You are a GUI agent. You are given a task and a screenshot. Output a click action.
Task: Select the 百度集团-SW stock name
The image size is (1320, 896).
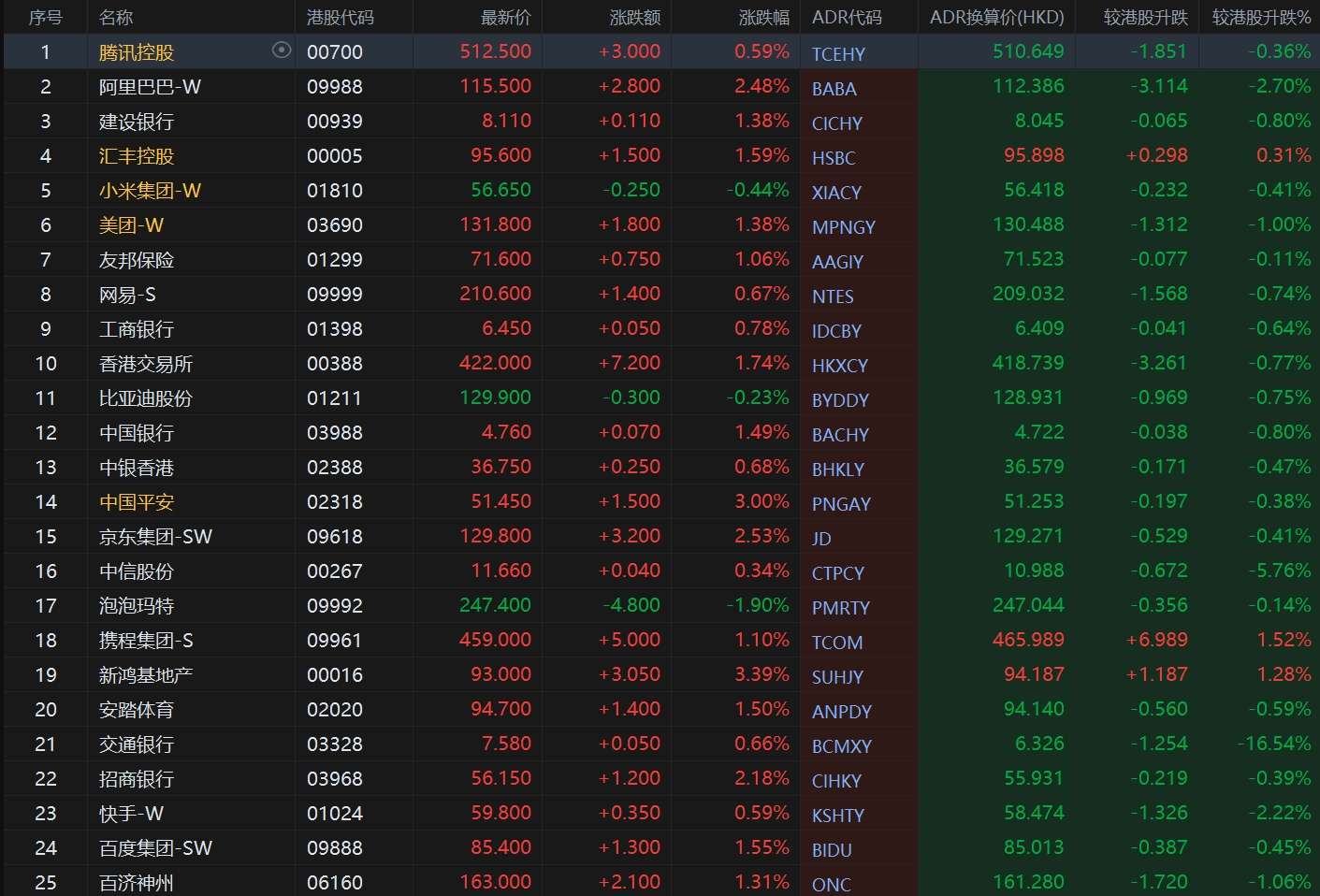tap(155, 848)
